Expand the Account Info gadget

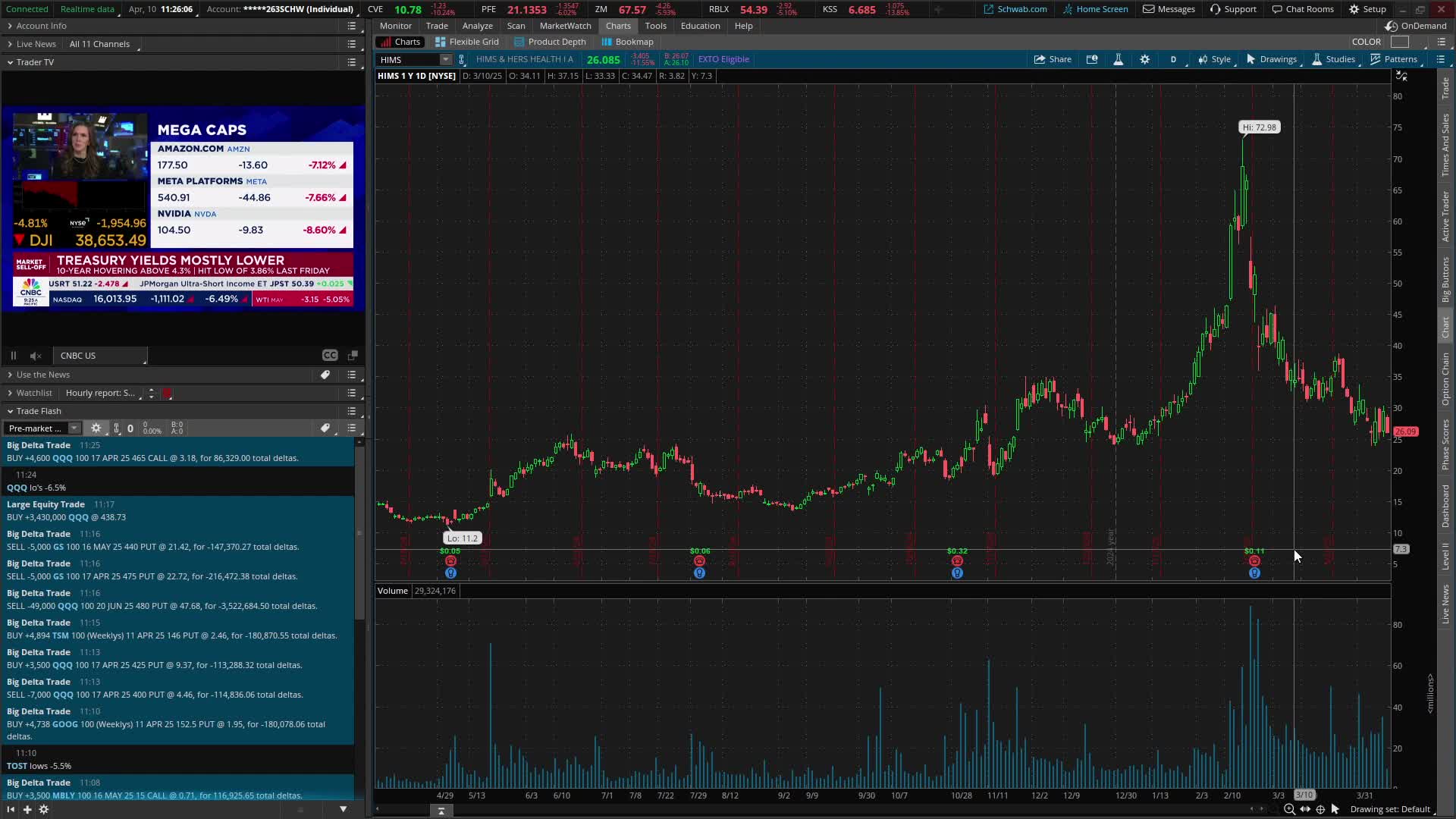(x=10, y=26)
